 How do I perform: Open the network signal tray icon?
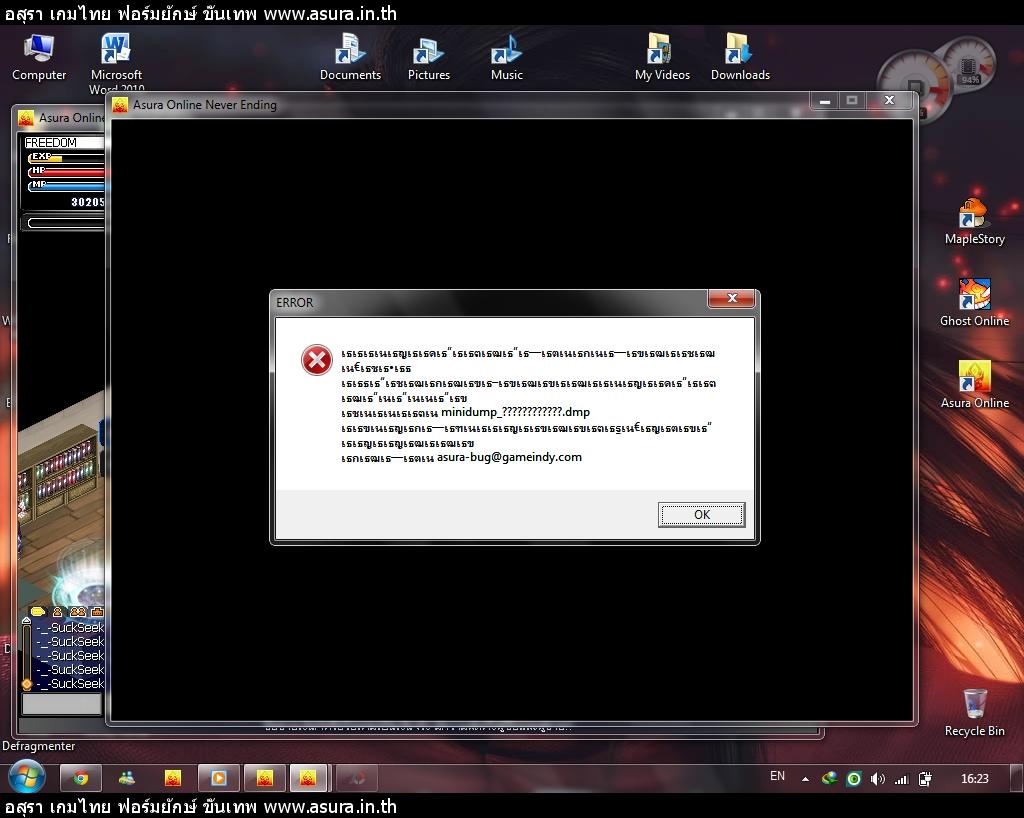902,779
